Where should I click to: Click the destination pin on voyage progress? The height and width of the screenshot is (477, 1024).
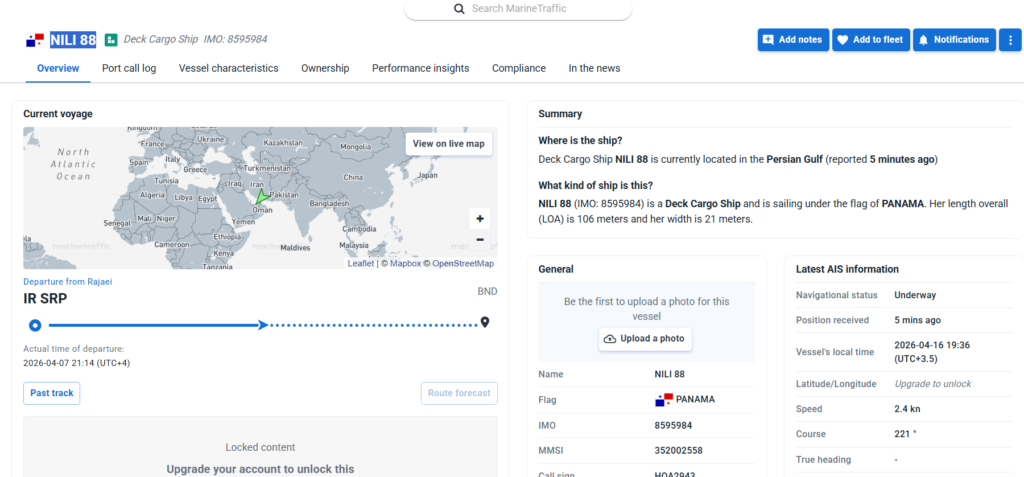click(485, 322)
